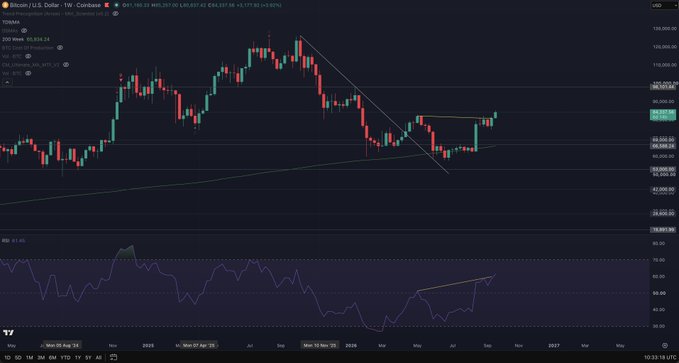
Task: Click the green market status dot
Action: click(117, 5)
